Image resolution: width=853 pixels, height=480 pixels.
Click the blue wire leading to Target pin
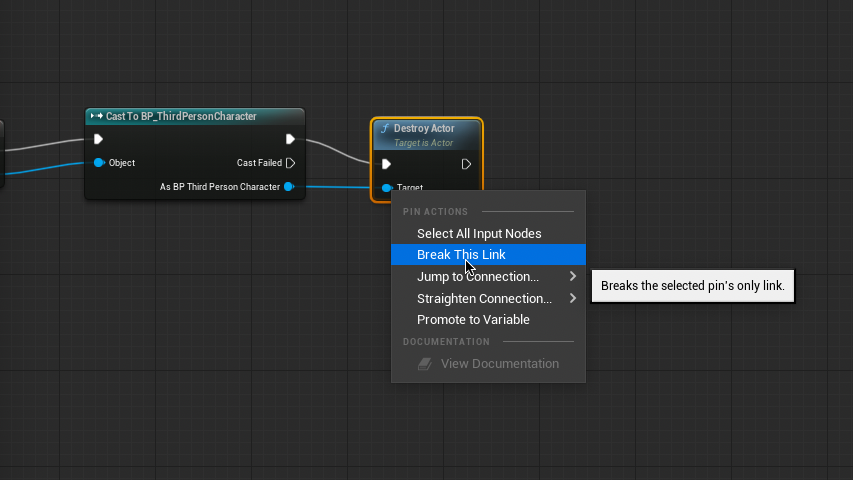click(x=335, y=186)
